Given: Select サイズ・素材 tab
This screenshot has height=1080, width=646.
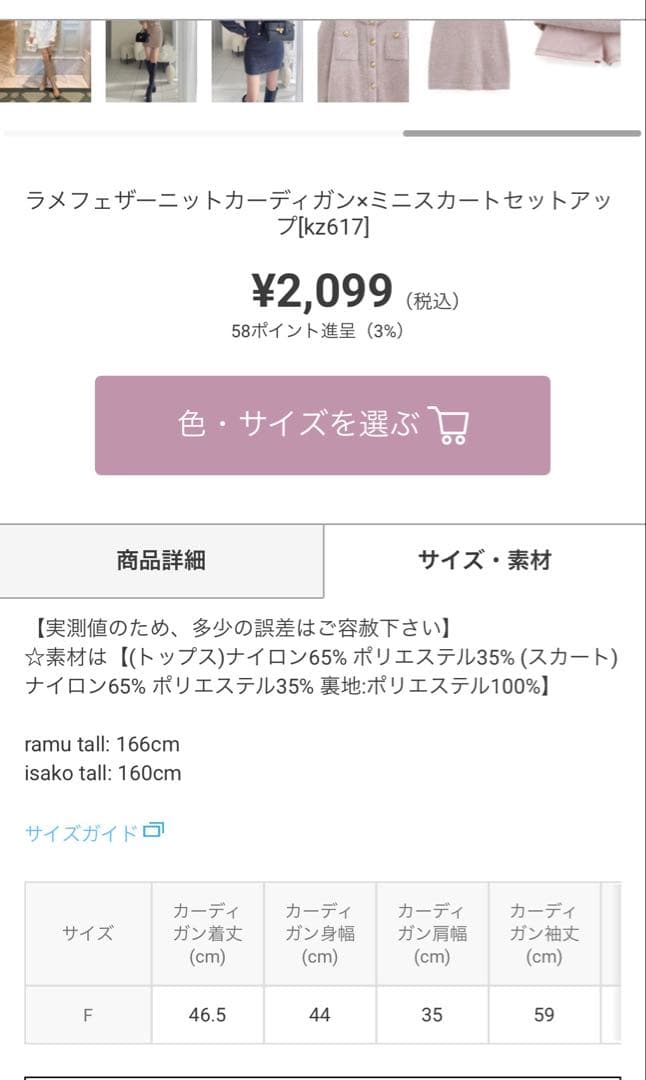Looking at the screenshot, I should click(x=485, y=561).
